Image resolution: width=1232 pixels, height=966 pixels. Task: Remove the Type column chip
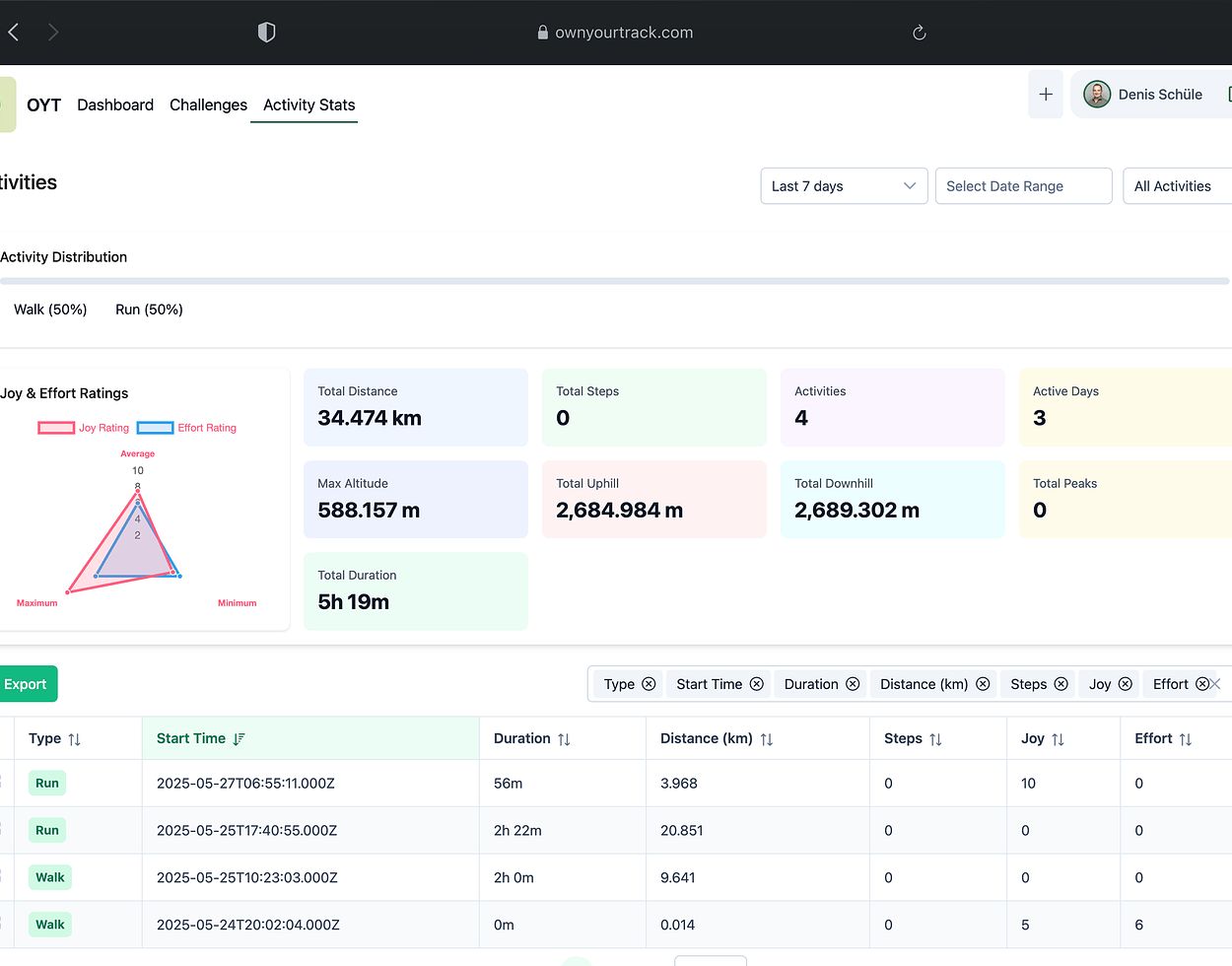click(649, 684)
